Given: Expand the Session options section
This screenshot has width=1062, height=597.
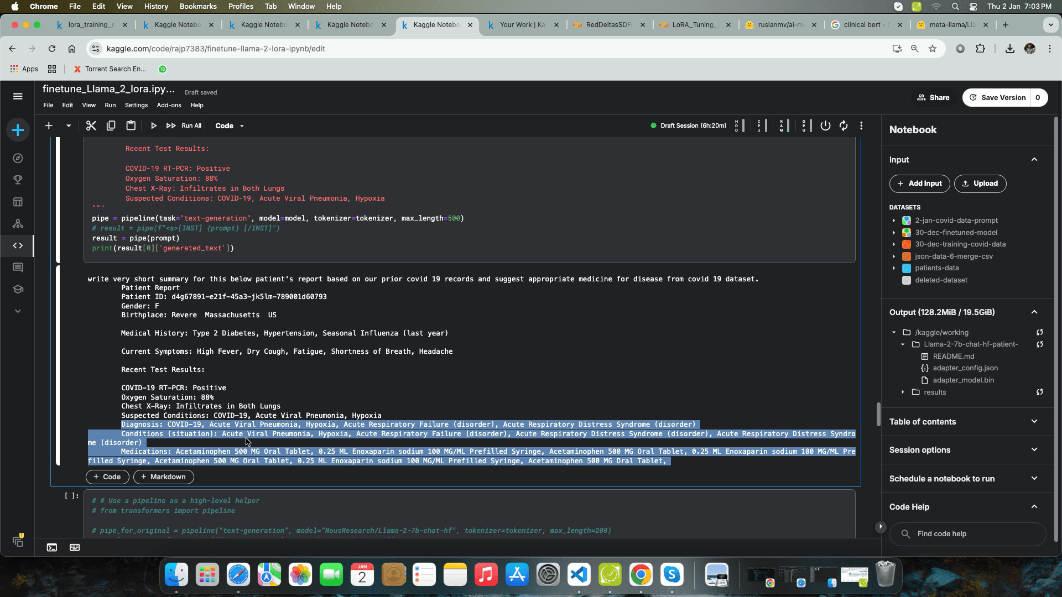Looking at the screenshot, I should 1034,450.
